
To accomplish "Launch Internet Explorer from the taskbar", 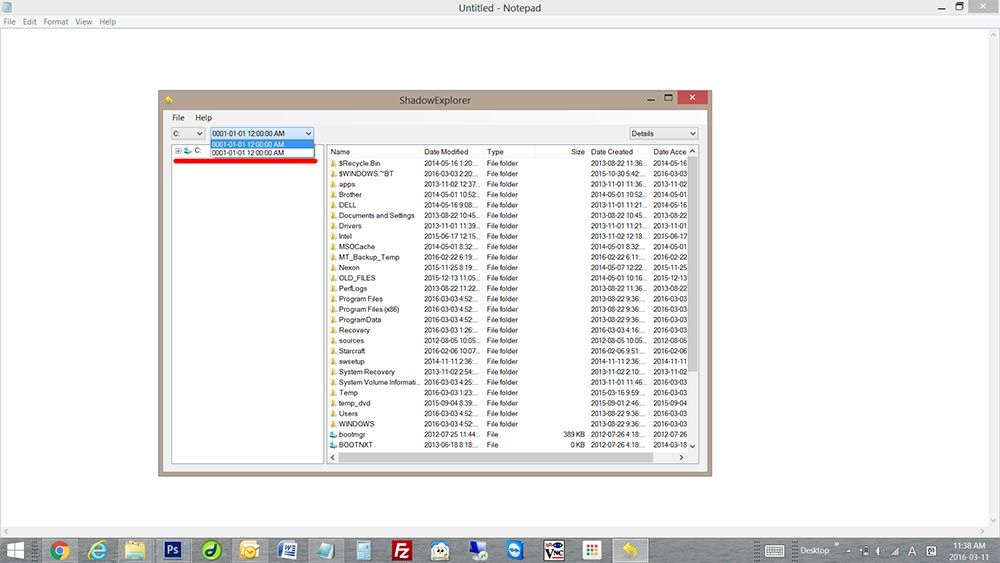I will pyautogui.click(x=97, y=550).
